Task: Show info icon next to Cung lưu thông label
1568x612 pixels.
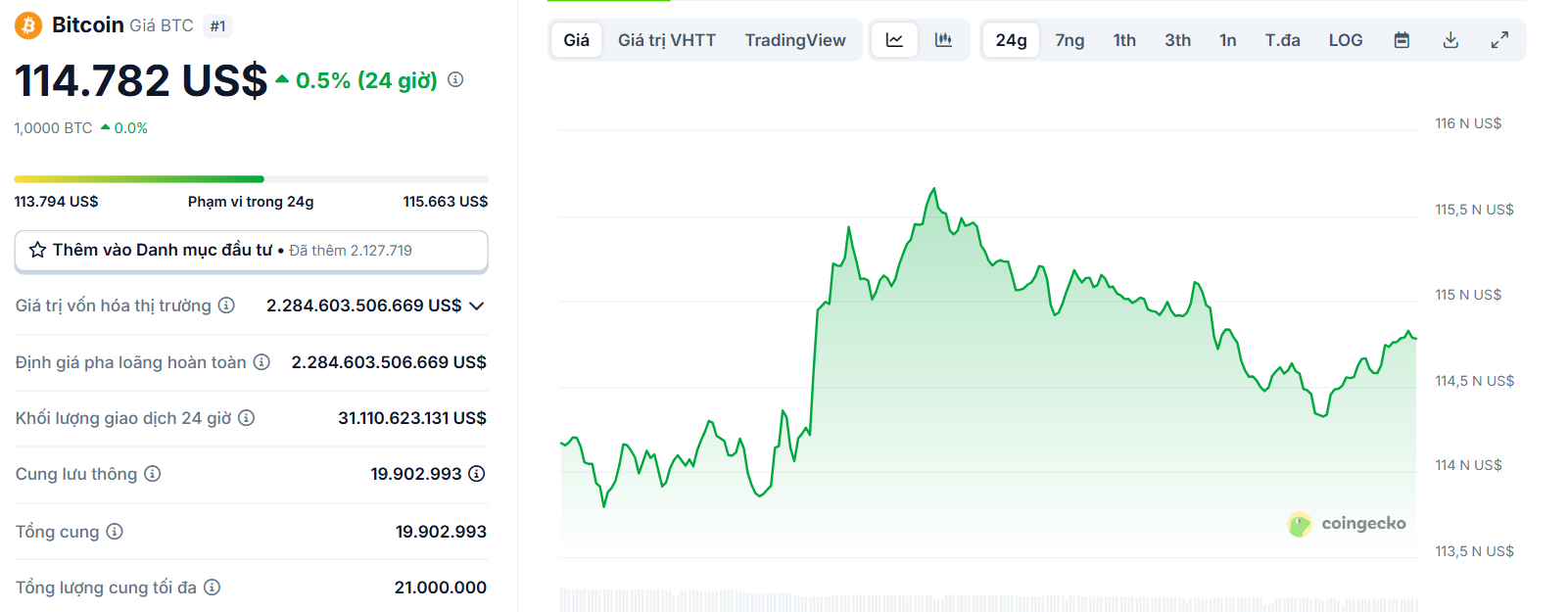Action: tap(153, 474)
